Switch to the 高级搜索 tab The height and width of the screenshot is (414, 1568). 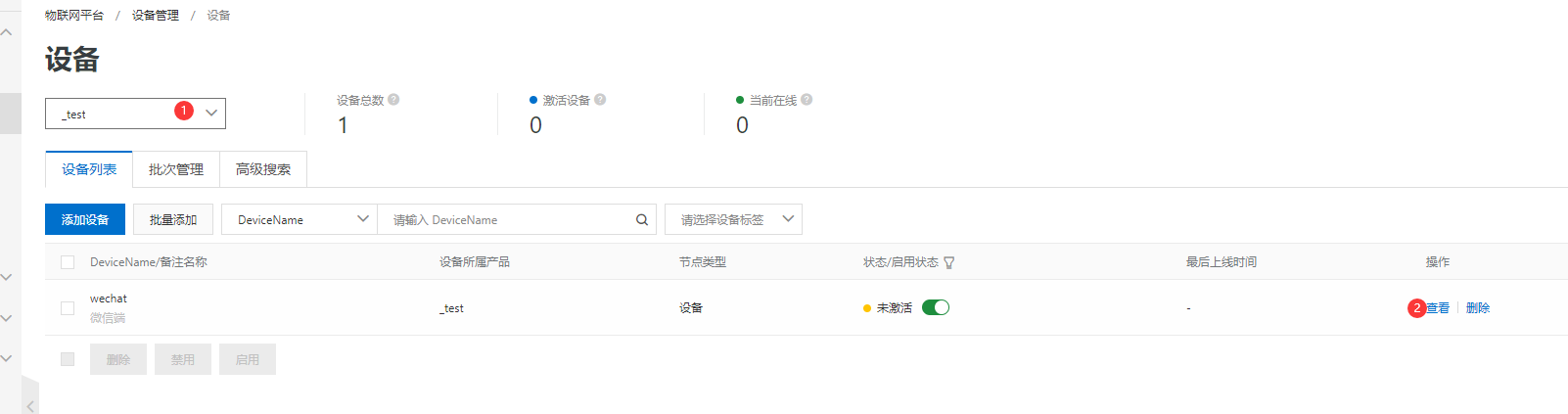coord(263,169)
